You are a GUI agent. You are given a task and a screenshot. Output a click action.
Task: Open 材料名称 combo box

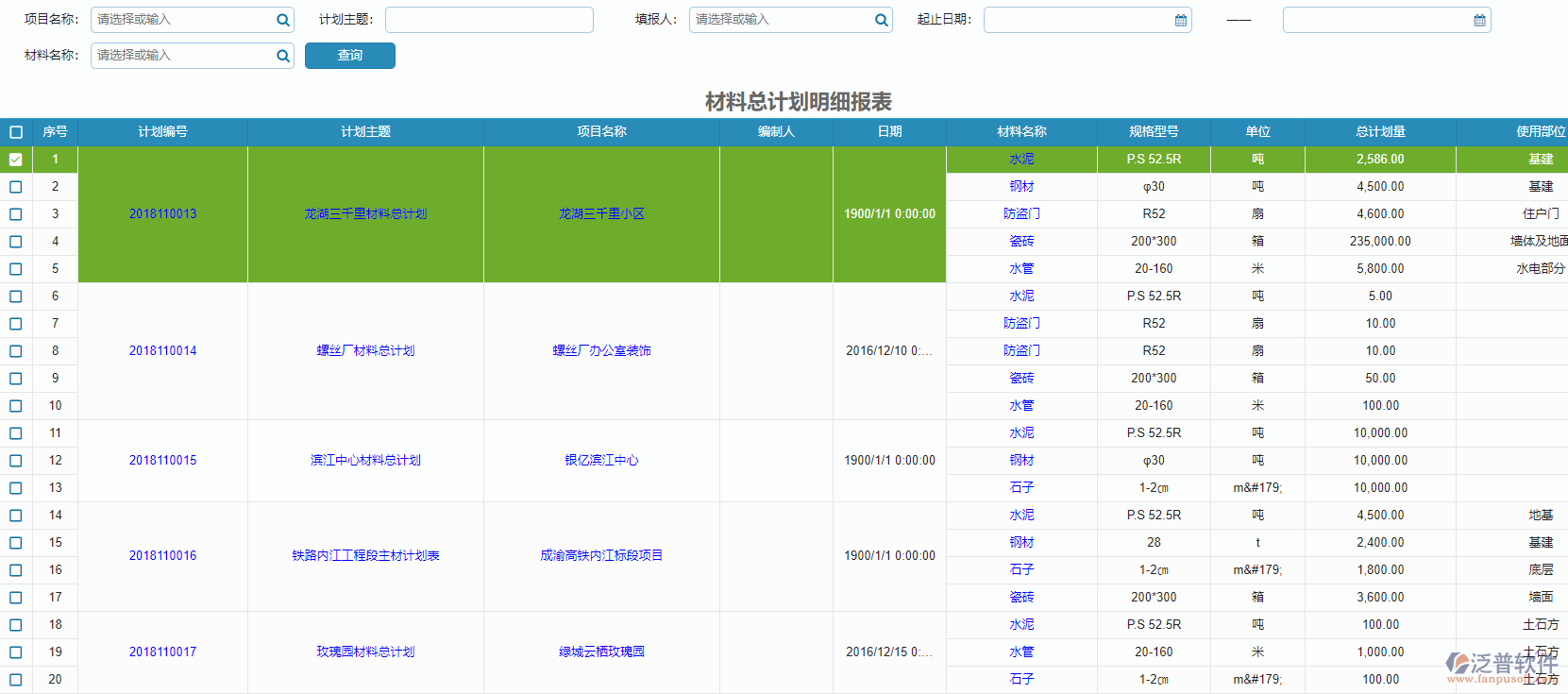point(193,56)
